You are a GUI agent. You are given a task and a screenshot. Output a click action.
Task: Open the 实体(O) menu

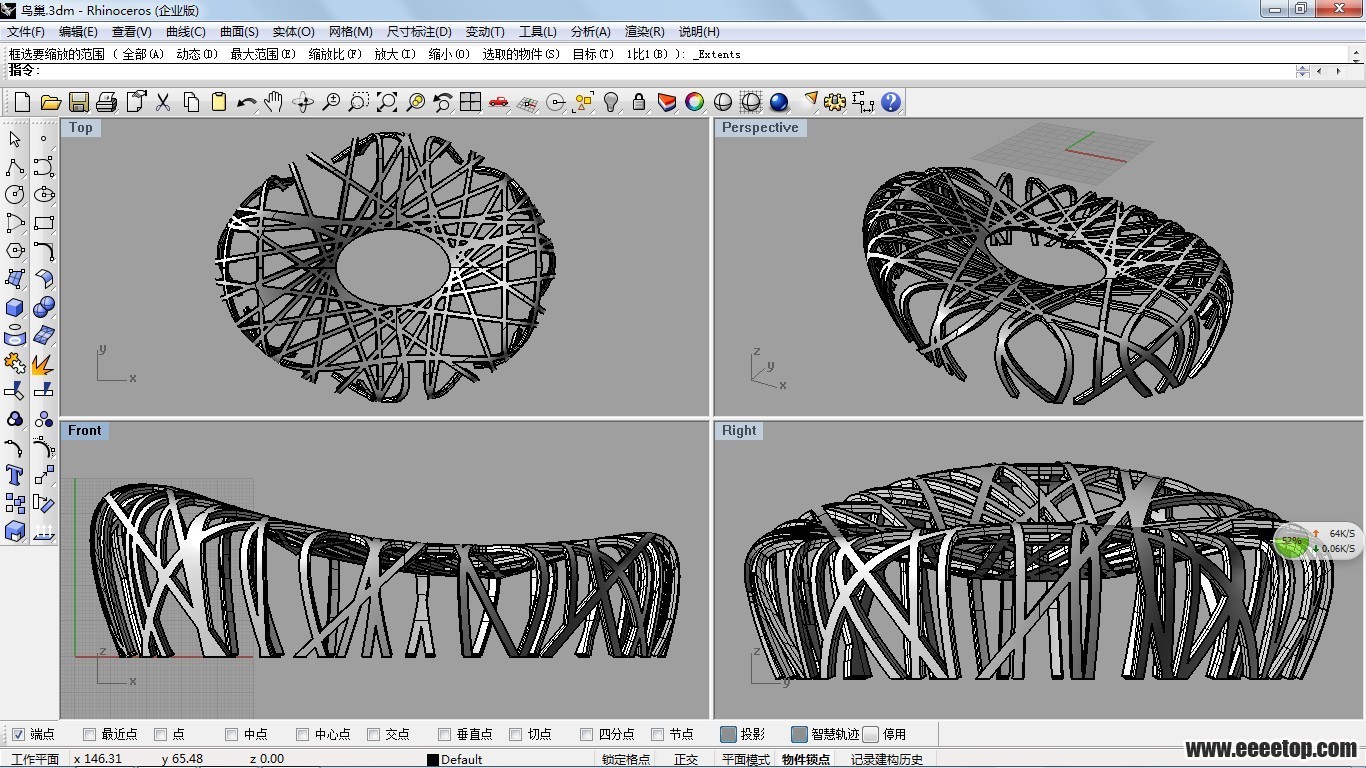[294, 32]
